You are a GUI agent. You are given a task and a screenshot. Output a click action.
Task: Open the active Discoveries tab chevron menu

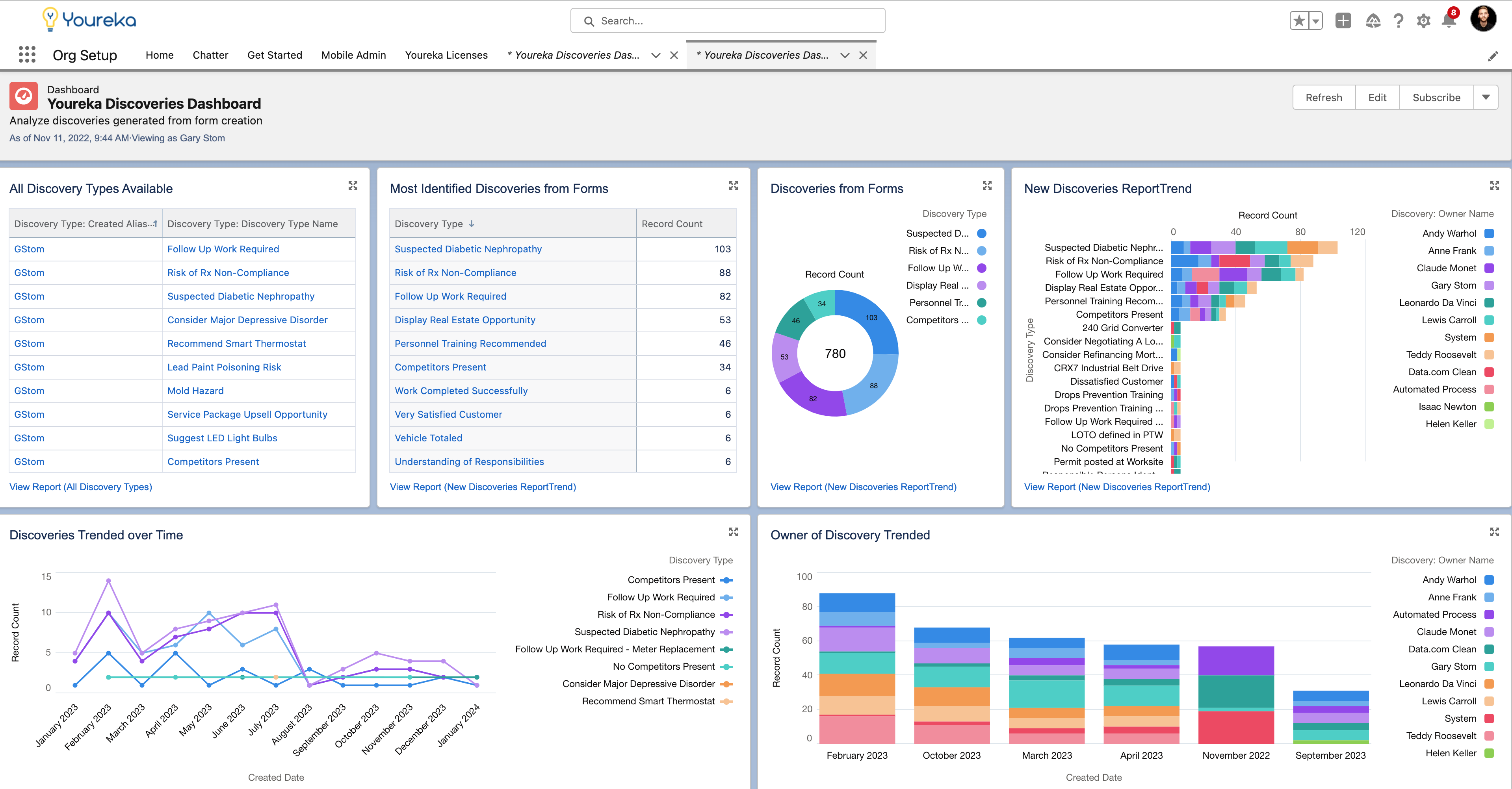click(x=845, y=55)
